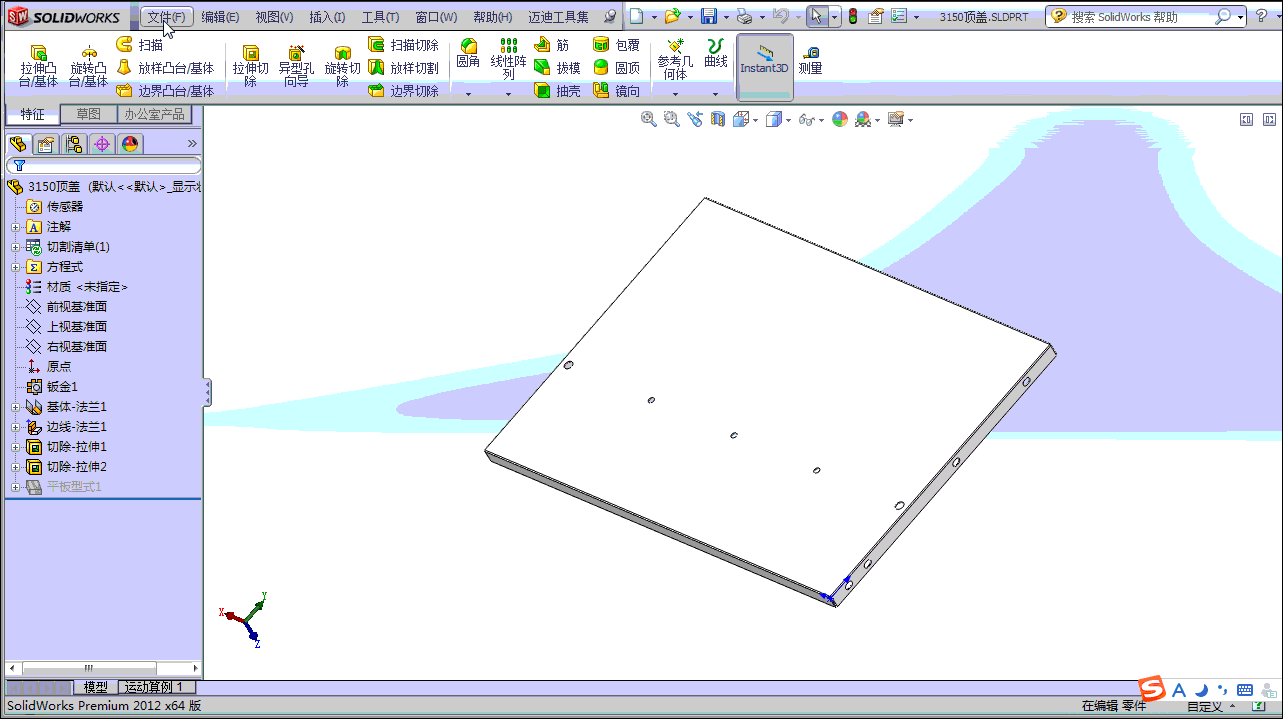
Task: Expand the 切割清单(1) tree node
Action: click(16, 247)
